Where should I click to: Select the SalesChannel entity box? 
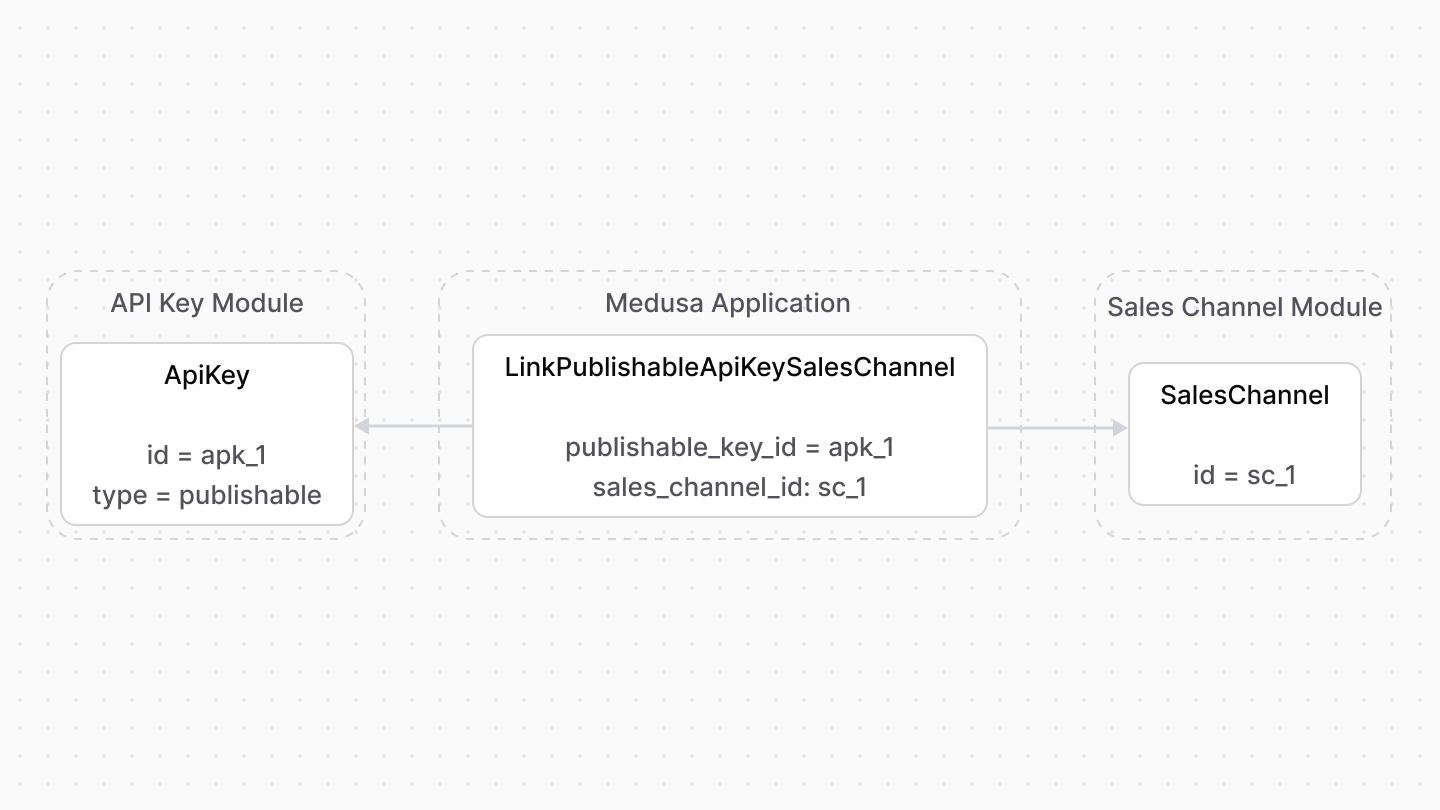point(1244,434)
